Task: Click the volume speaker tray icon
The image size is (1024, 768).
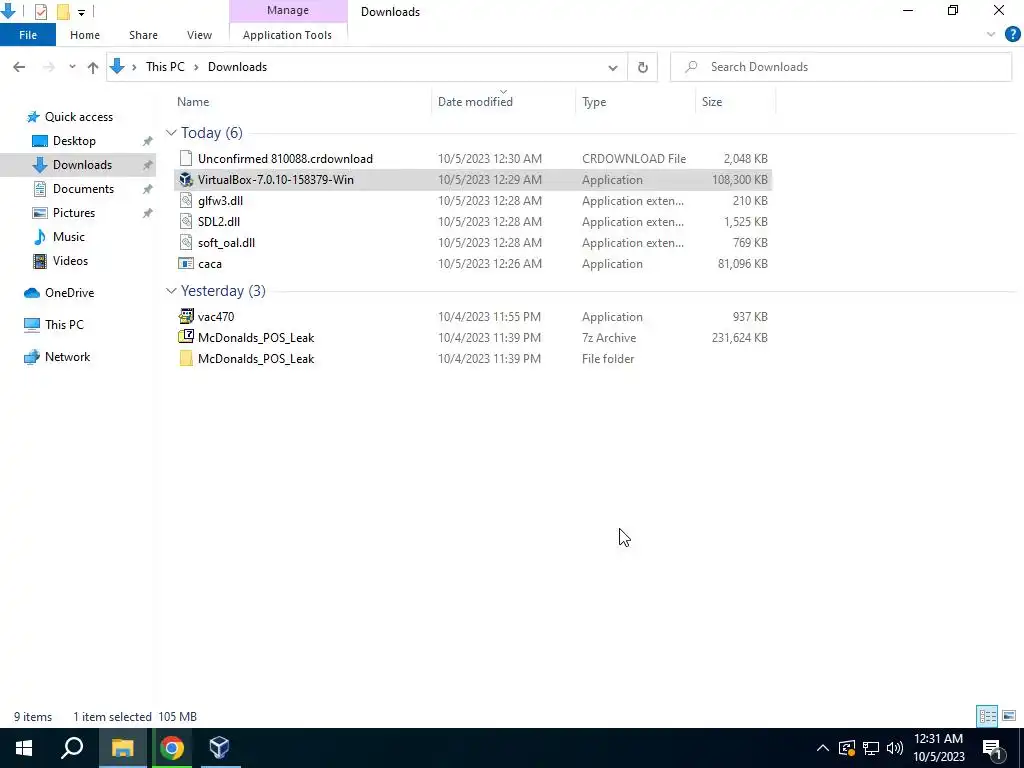Action: [895, 748]
